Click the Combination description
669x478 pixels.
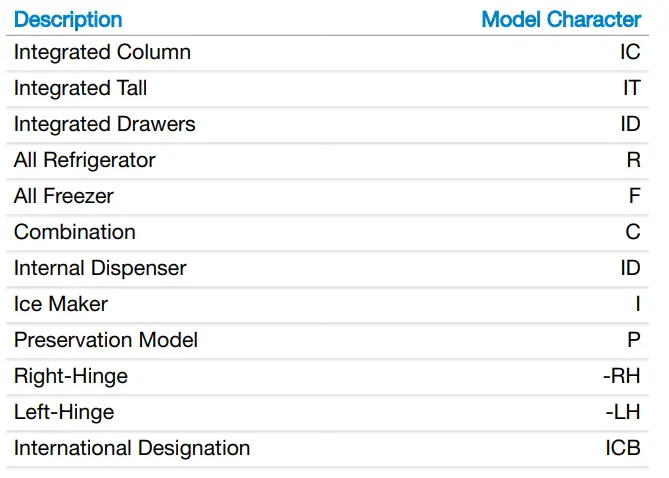pyautogui.click(x=74, y=232)
